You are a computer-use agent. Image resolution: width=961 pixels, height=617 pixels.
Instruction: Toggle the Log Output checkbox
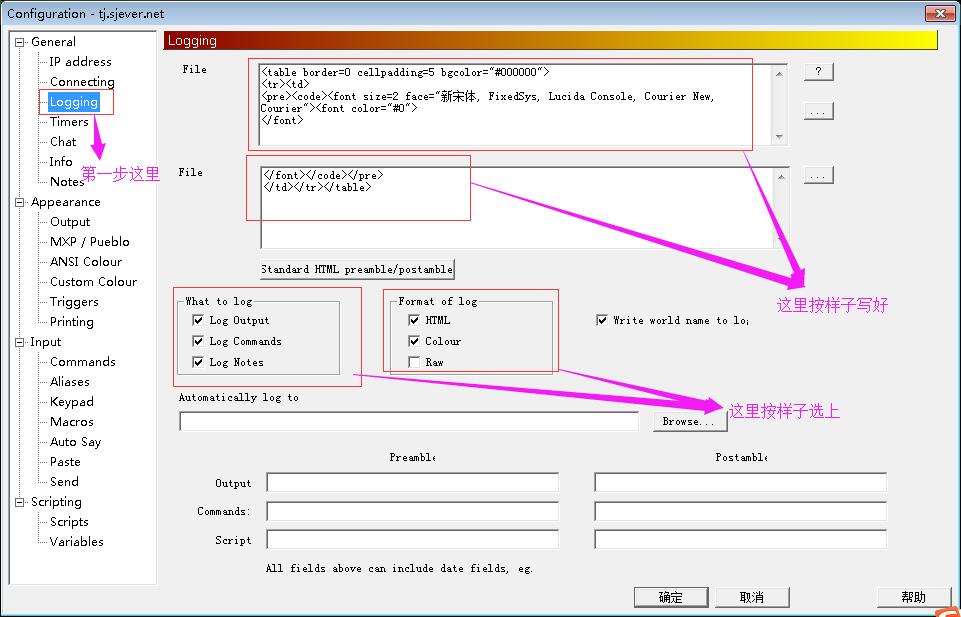[x=198, y=320]
